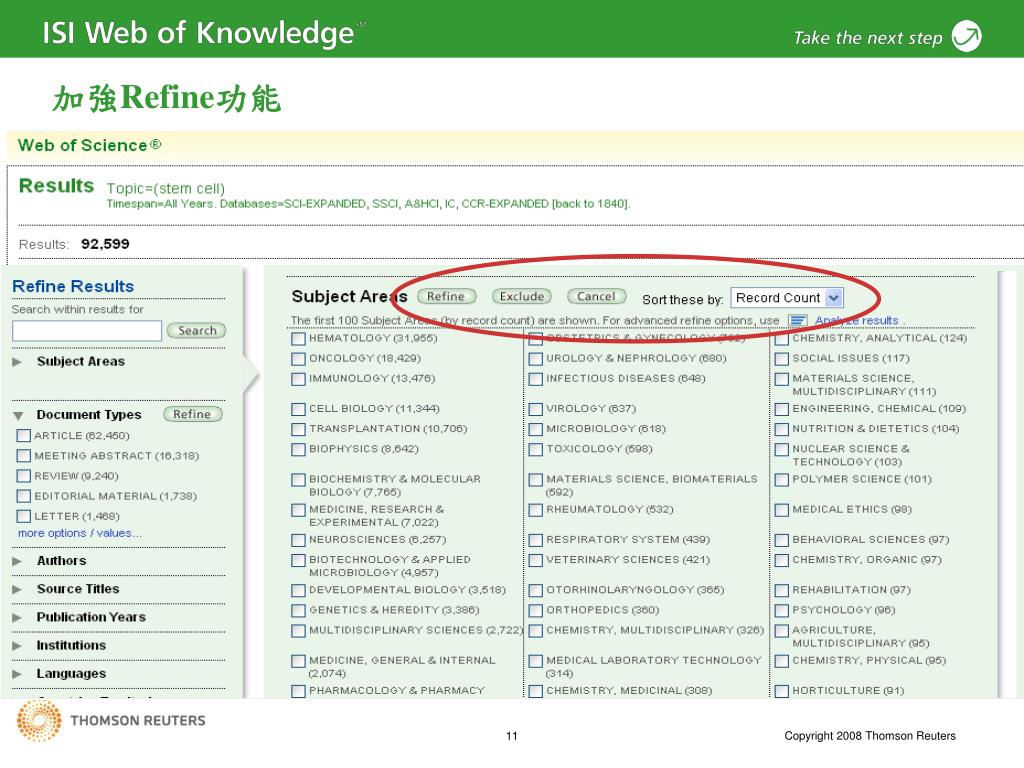The height and width of the screenshot is (768, 1024).
Task: Check the BIOPHYSICS checkbox
Action: (298, 449)
